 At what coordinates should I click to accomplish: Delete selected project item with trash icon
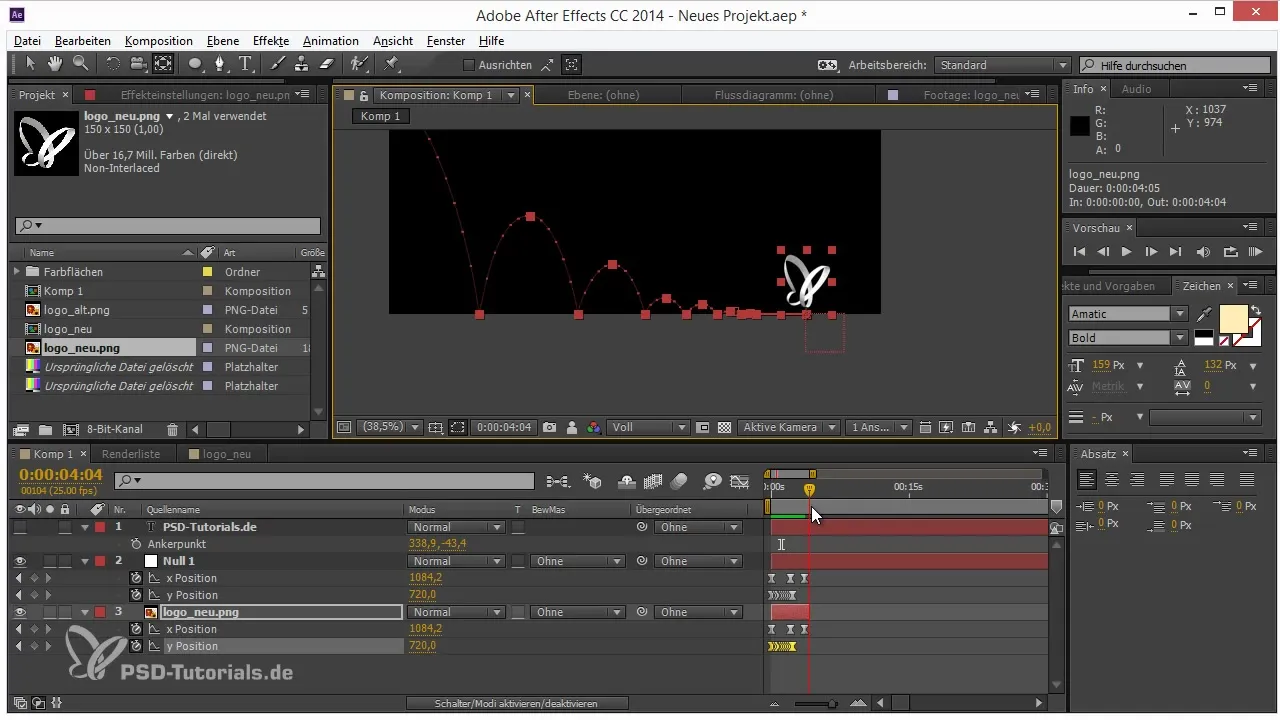[172, 430]
